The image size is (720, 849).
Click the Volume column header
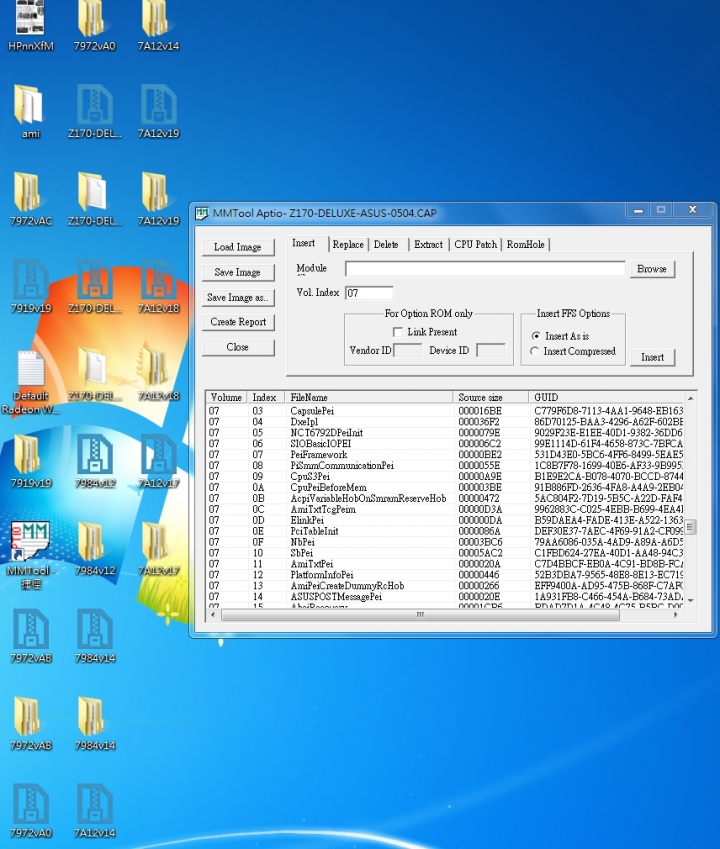click(x=226, y=397)
